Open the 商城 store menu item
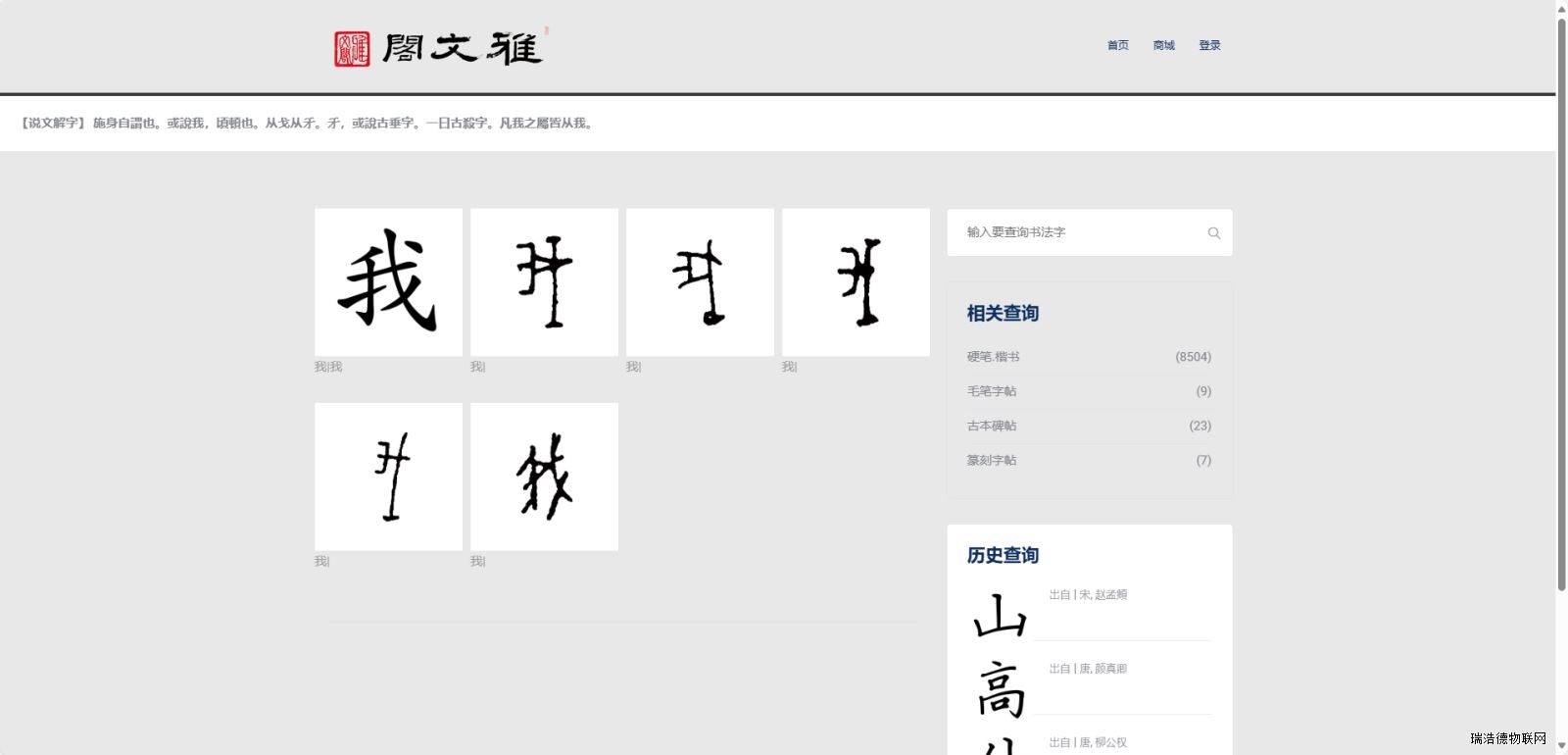The width and height of the screenshot is (1568, 755). point(1163,45)
